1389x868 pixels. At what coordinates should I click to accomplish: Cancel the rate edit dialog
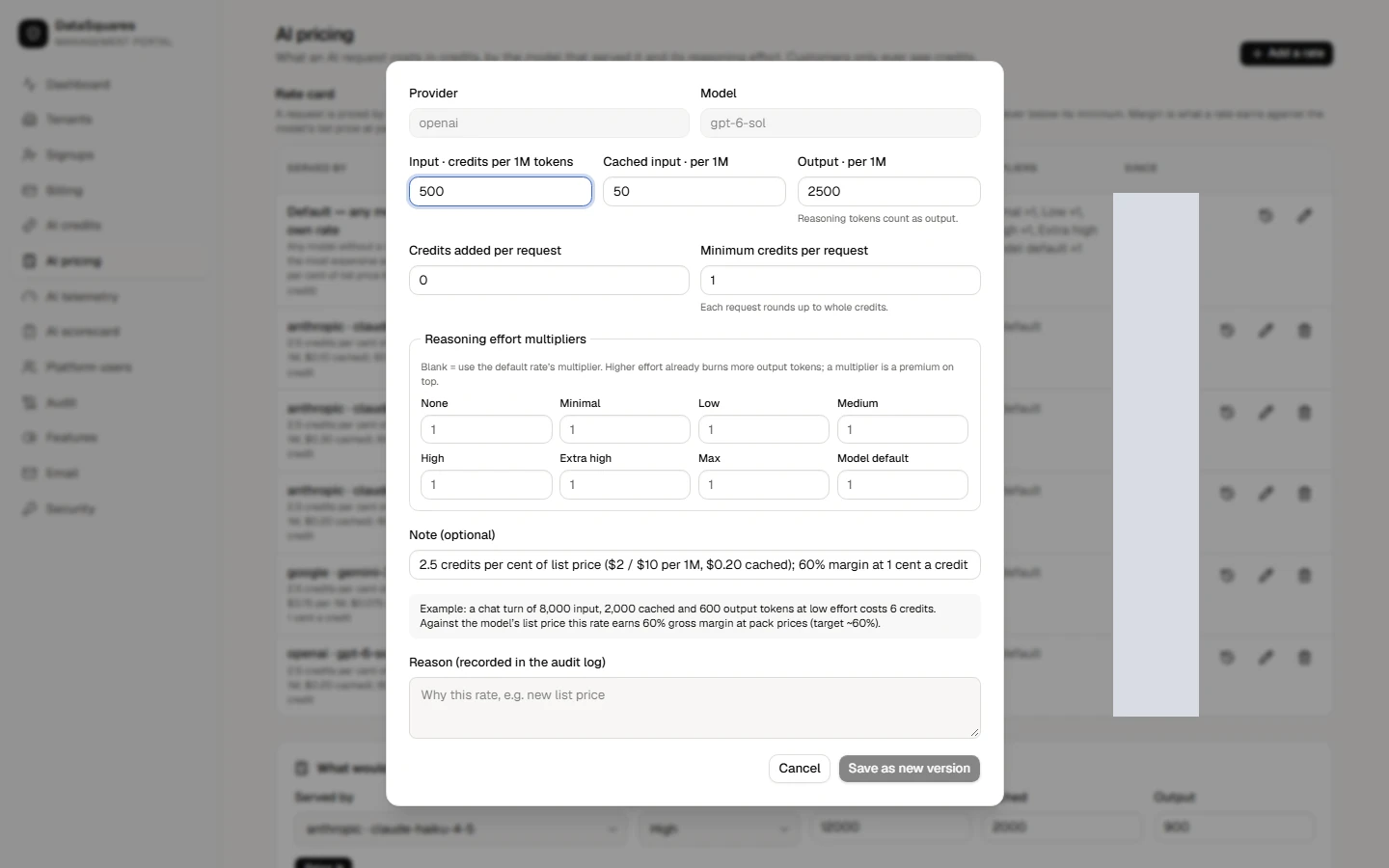click(x=800, y=769)
